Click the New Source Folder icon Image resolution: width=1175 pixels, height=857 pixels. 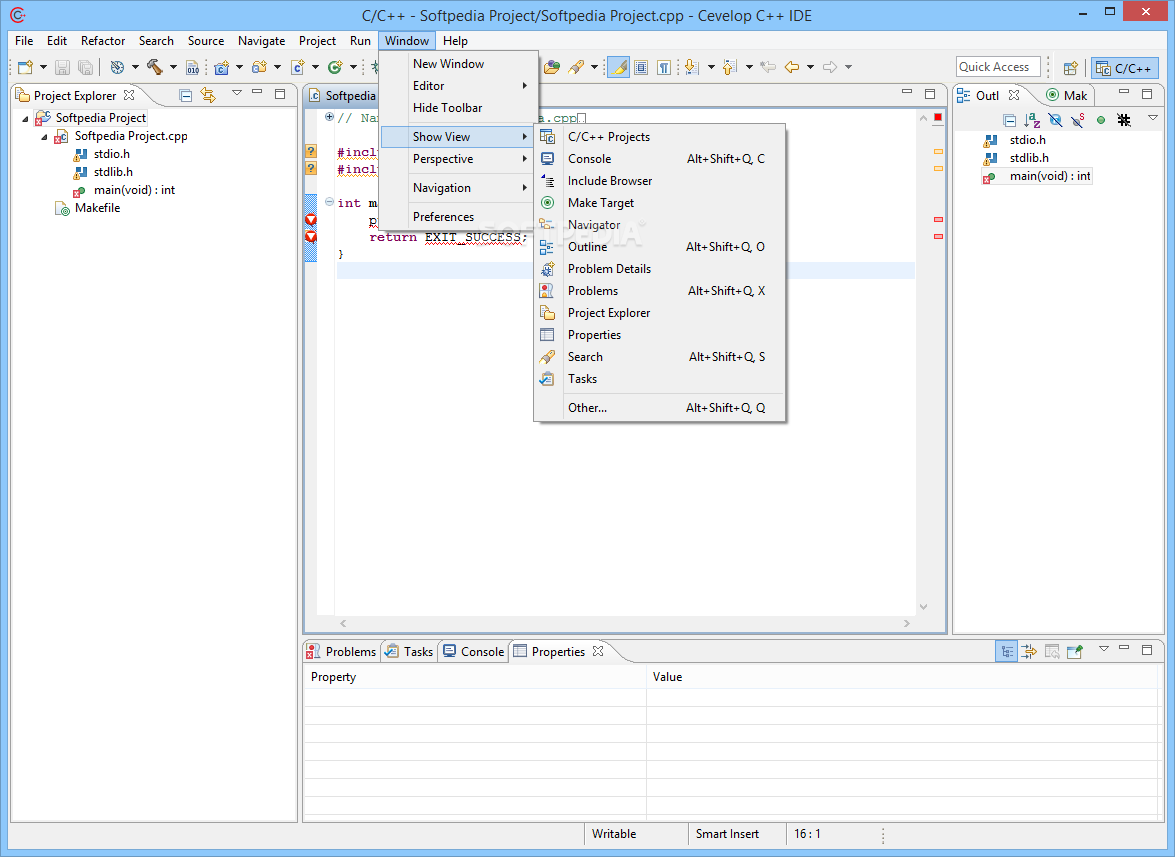pyautogui.click(x=259, y=67)
